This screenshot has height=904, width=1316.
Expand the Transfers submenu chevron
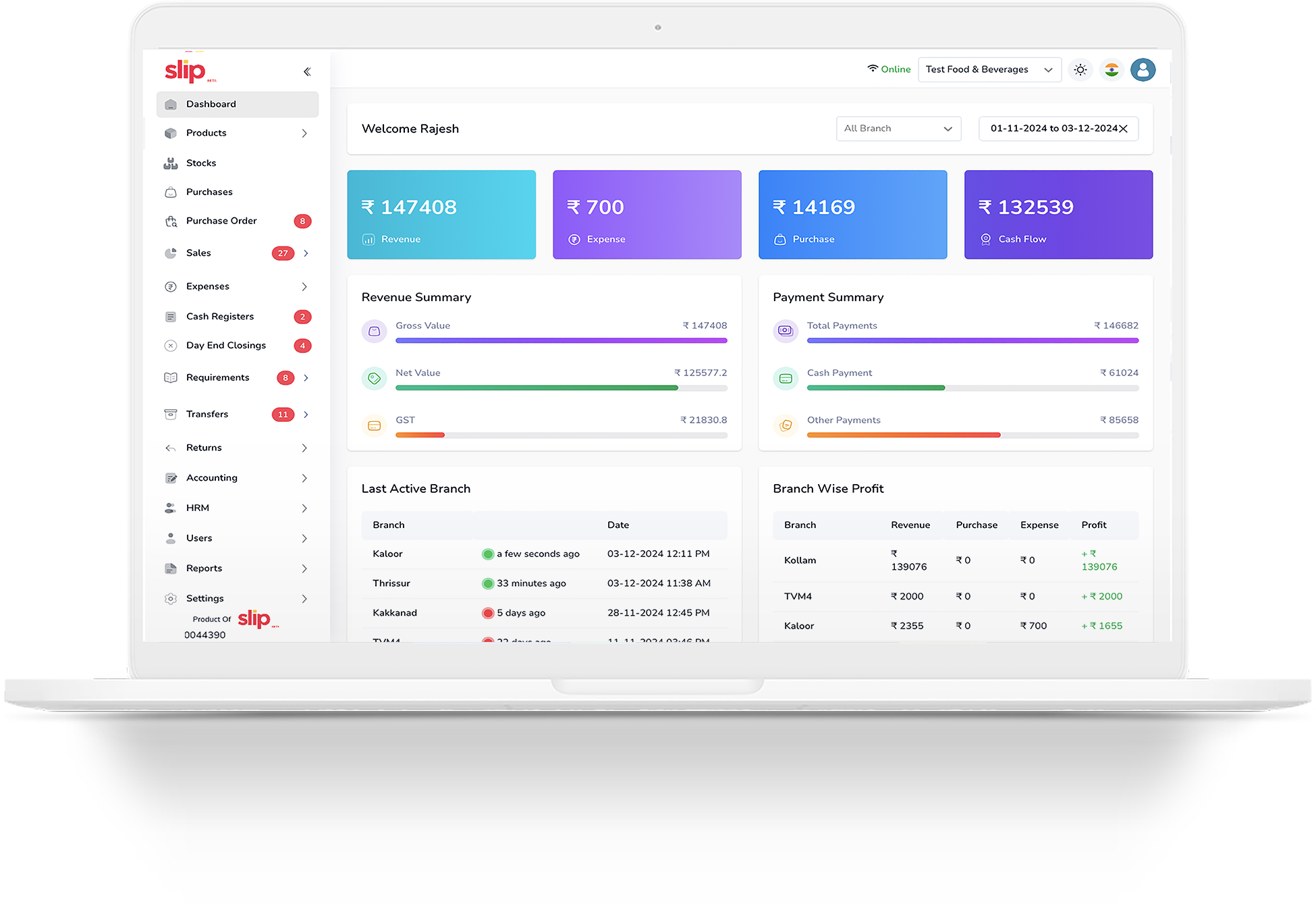[306, 415]
